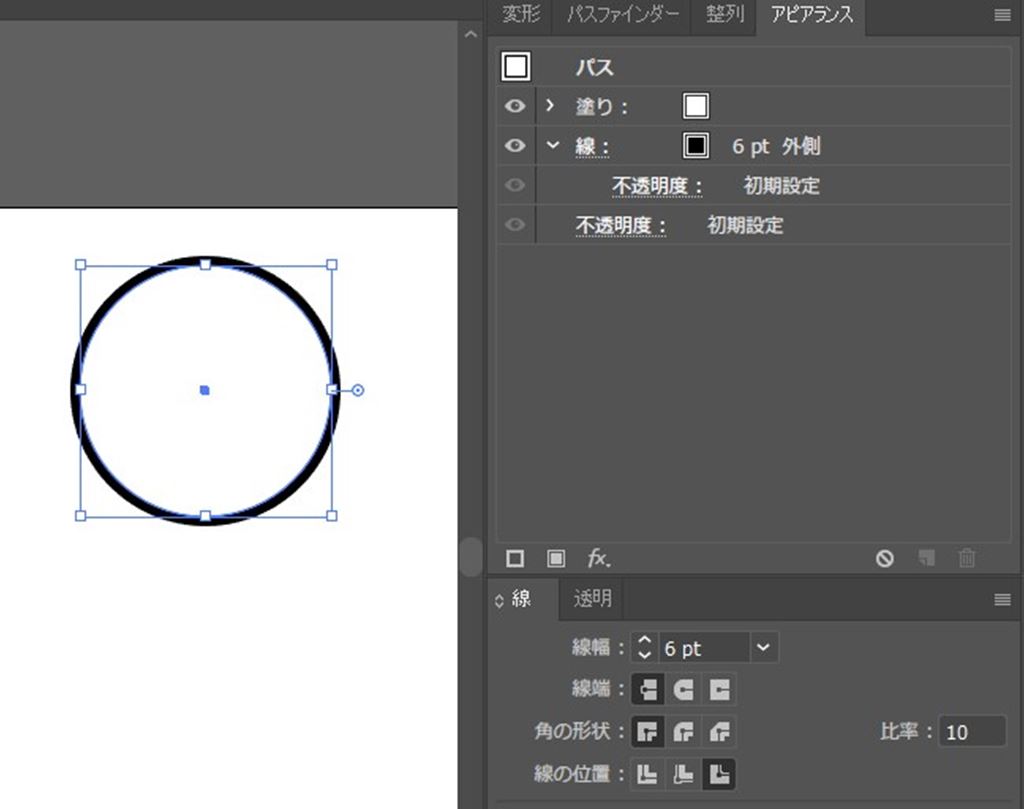Viewport: 1024px width, 809px height.
Task: Switch to the パスファインダー tab
Action: pyautogui.click(x=622, y=15)
